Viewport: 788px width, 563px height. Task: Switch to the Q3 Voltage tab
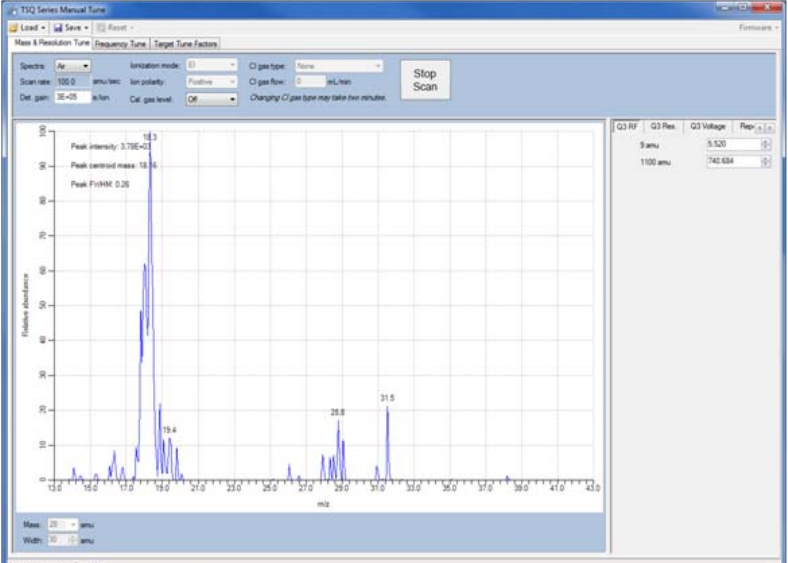[x=707, y=127]
